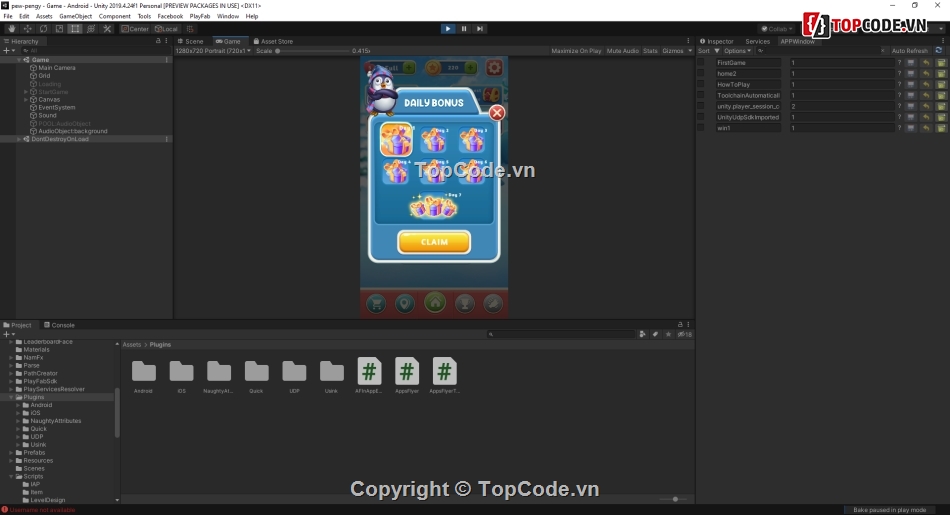The height and width of the screenshot is (515, 950).
Task: Click the Daily Bonus red close button
Action: [497, 113]
